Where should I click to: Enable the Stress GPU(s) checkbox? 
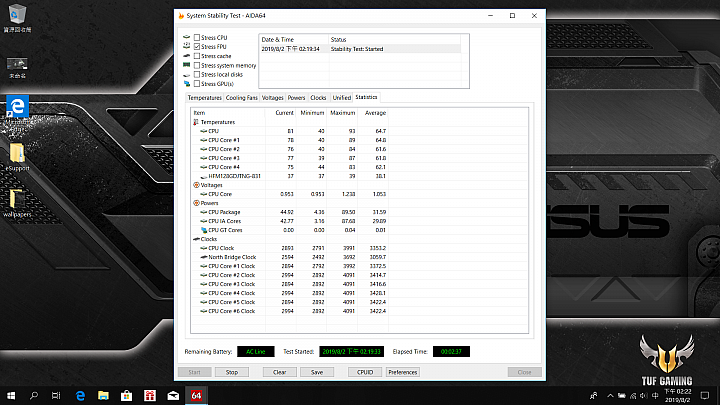pos(197,84)
